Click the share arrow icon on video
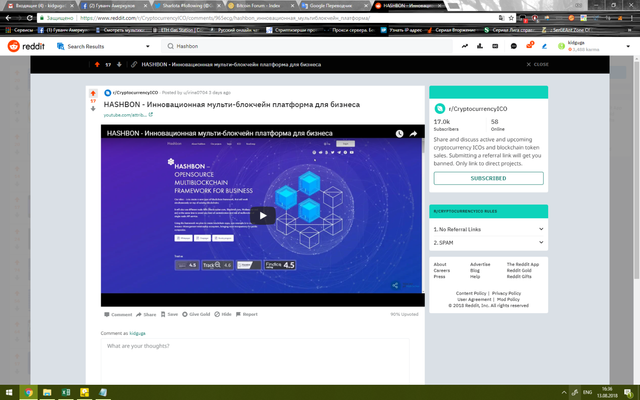The width and height of the screenshot is (640, 400). (413, 133)
